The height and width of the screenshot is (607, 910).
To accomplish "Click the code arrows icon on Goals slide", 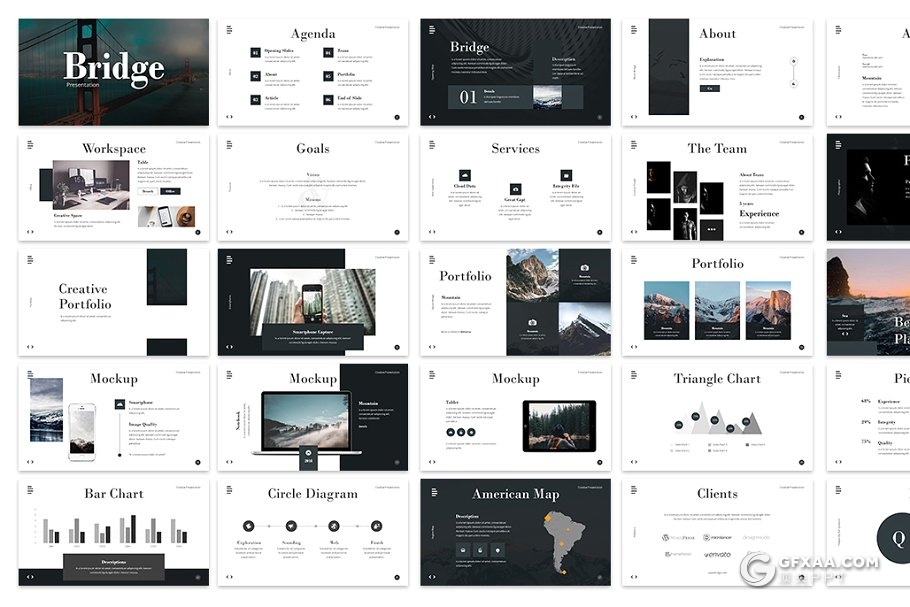I will point(230,232).
